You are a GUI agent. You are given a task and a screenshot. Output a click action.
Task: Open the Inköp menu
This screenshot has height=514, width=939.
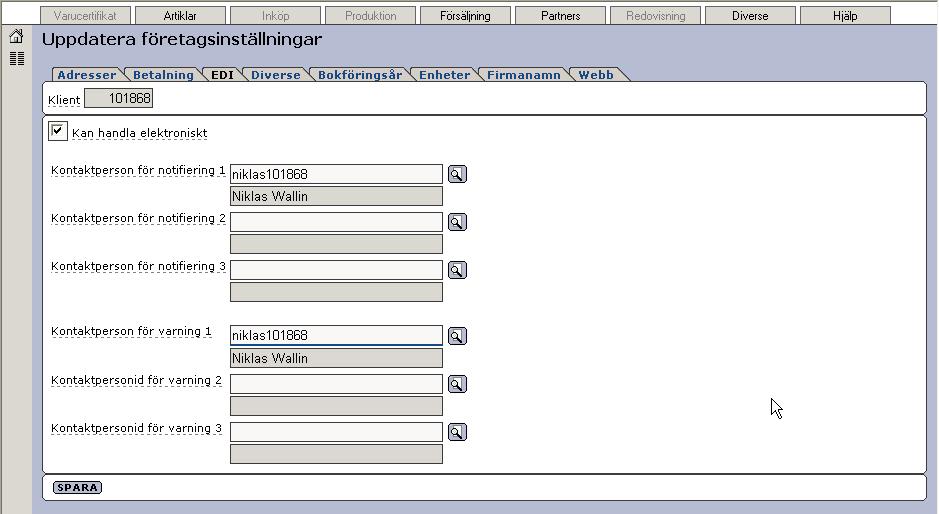pos(275,16)
